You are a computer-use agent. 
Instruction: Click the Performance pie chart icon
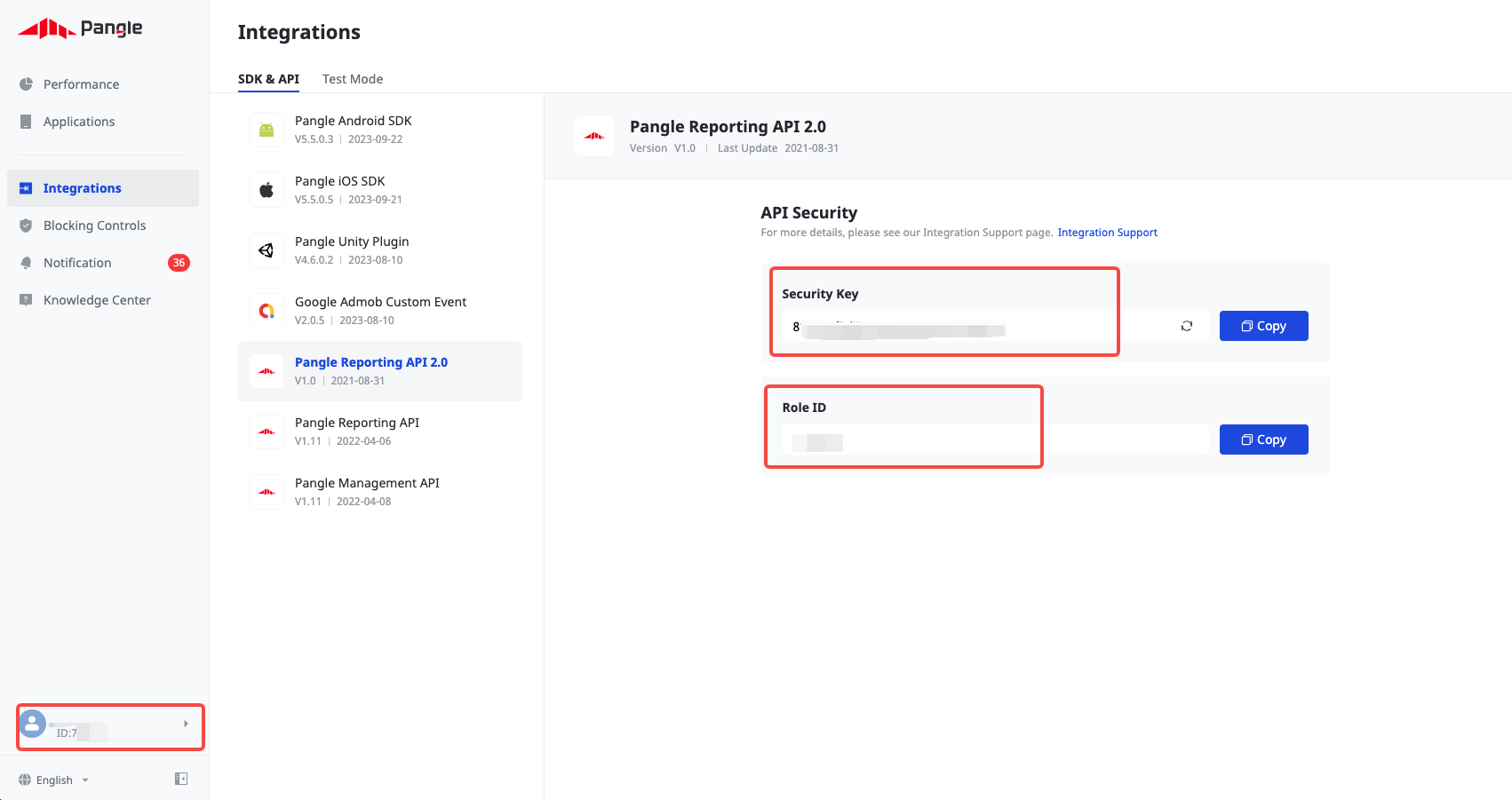coord(26,84)
